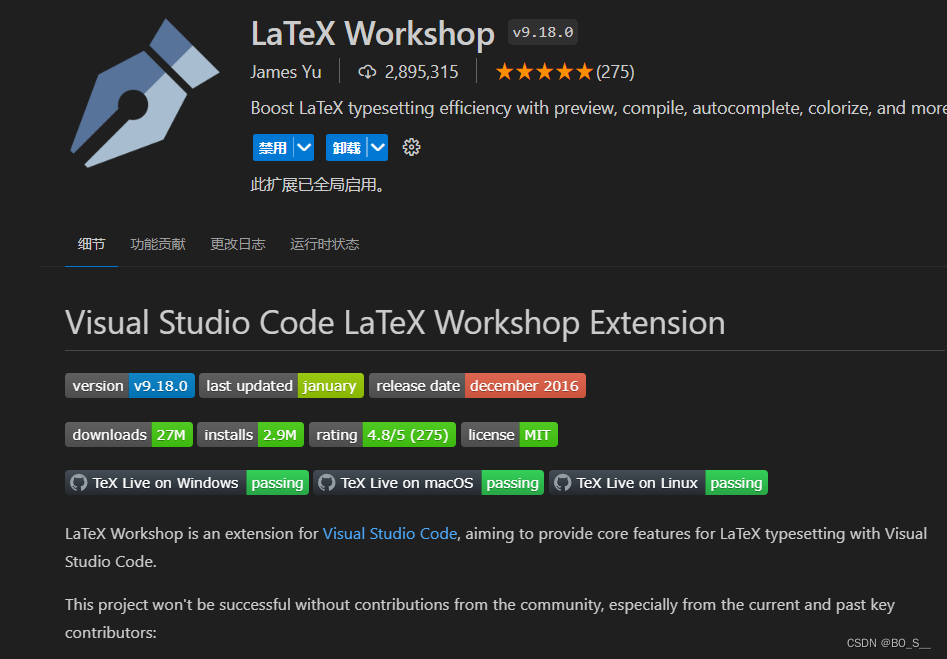This screenshot has width=947, height=659.
Task: Click the LaTeX Workshop title heading
Action: tap(373, 34)
